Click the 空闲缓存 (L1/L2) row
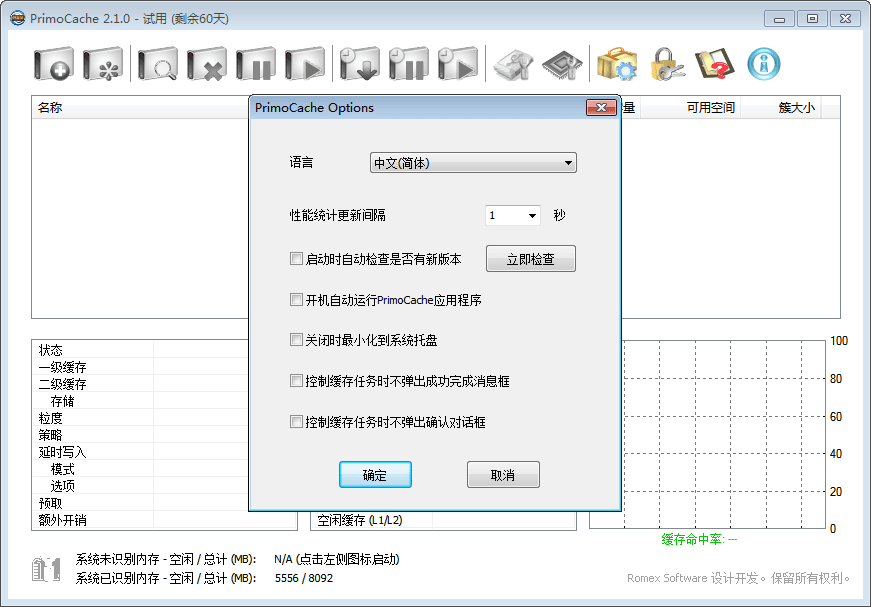Screen dimensions: 871x607 (443, 520)
